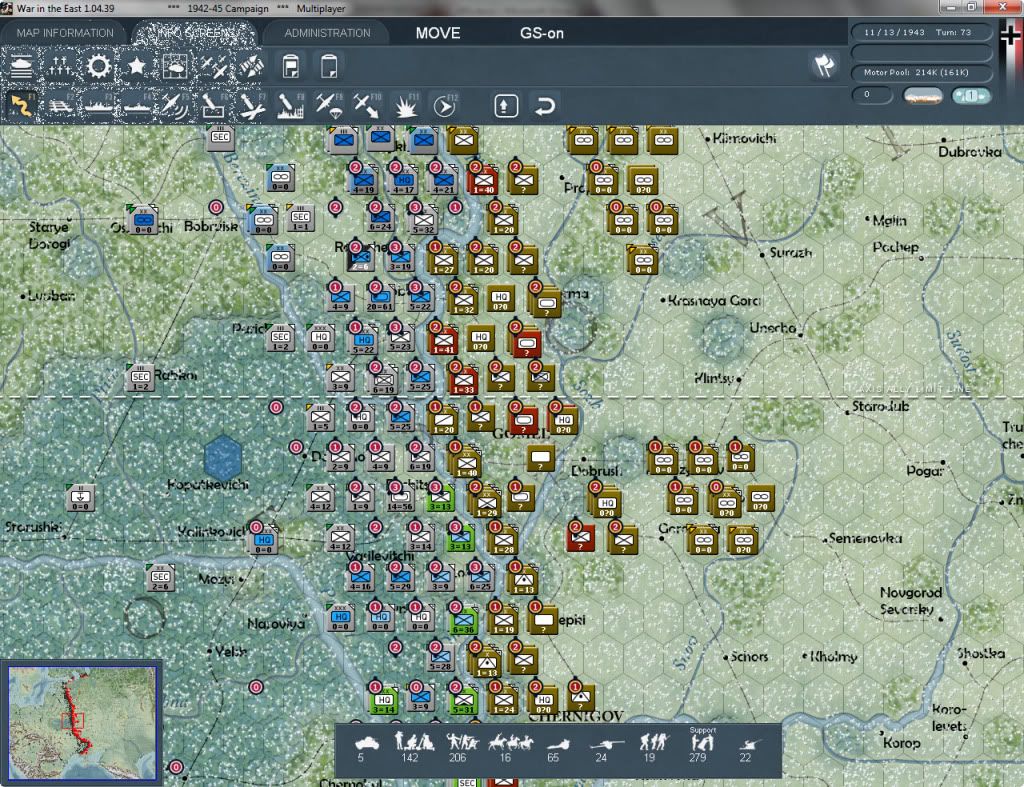
Task: Open the victory star icon
Action: point(136,66)
